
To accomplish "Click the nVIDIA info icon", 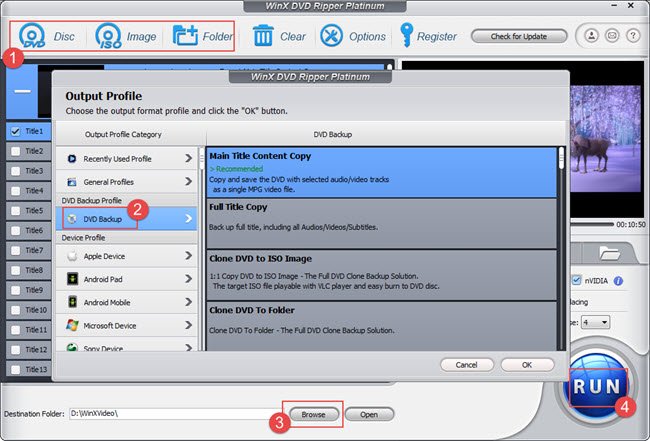I will [x=618, y=281].
